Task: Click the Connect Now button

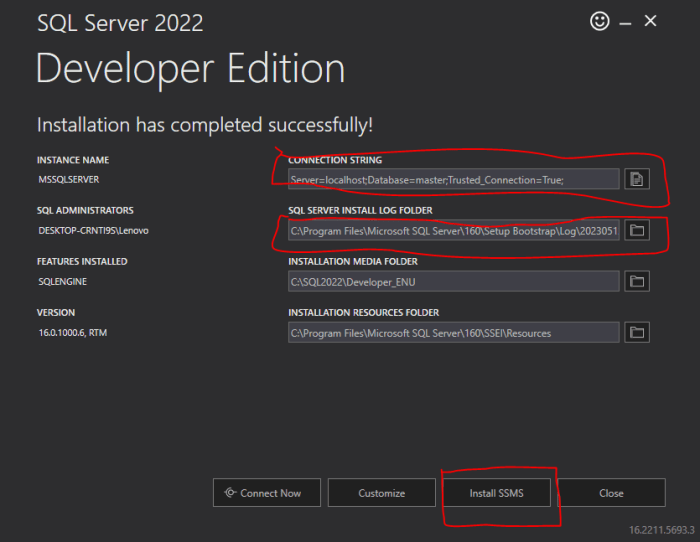Action: pyautogui.click(x=267, y=493)
